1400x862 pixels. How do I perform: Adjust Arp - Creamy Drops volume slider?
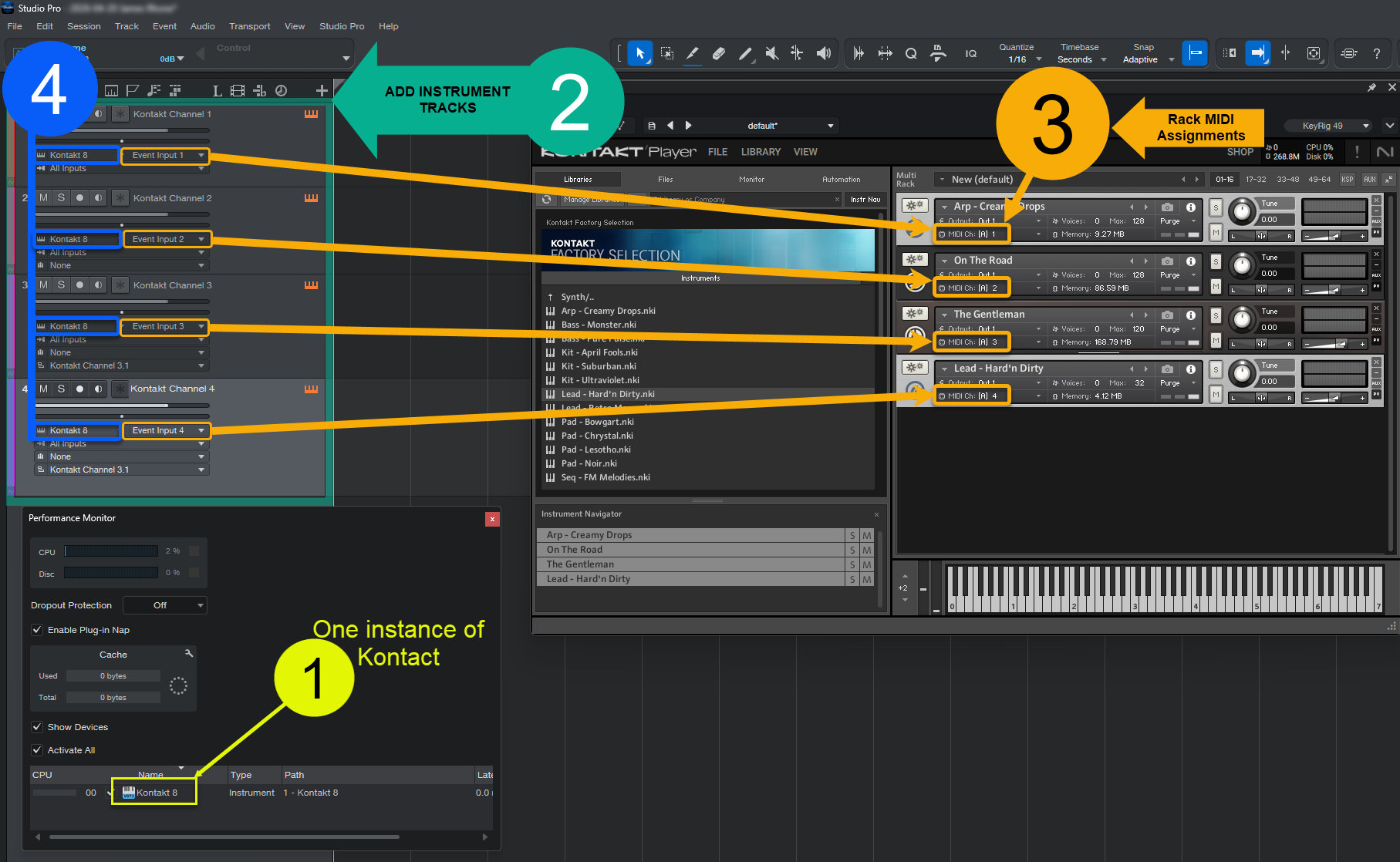point(1335,236)
